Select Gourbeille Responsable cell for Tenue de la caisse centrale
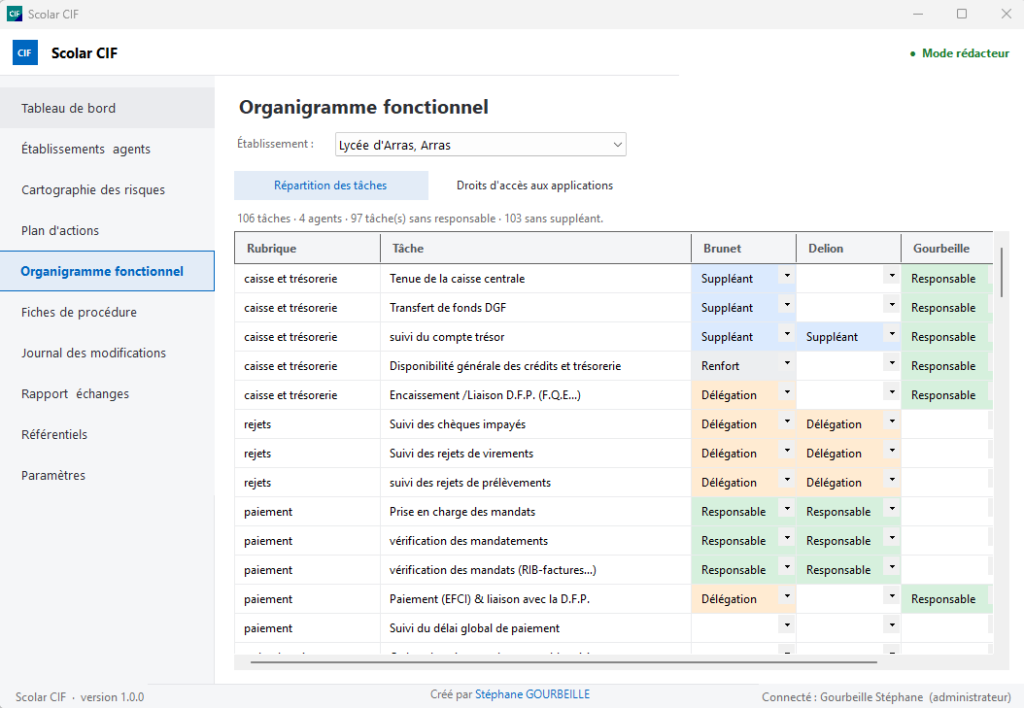The height and width of the screenshot is (708, 1024). tap(946, 278)
